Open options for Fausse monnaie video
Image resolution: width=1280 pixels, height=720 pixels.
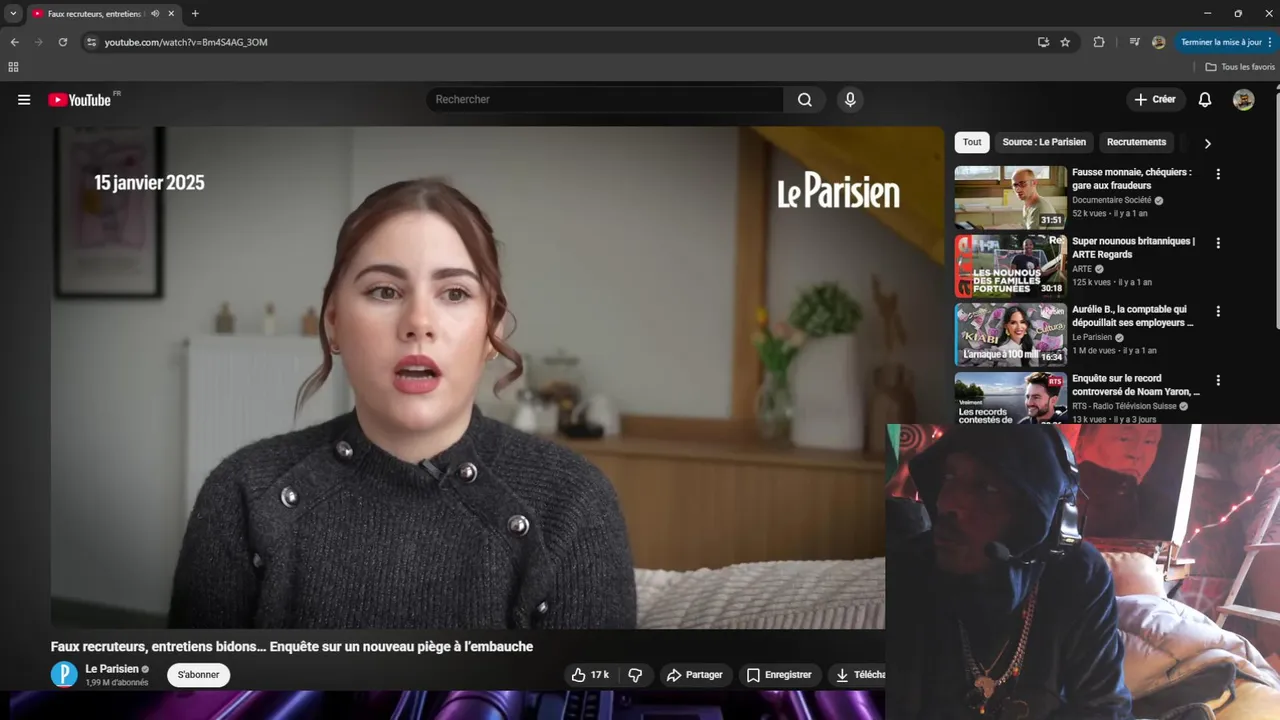1218,174
